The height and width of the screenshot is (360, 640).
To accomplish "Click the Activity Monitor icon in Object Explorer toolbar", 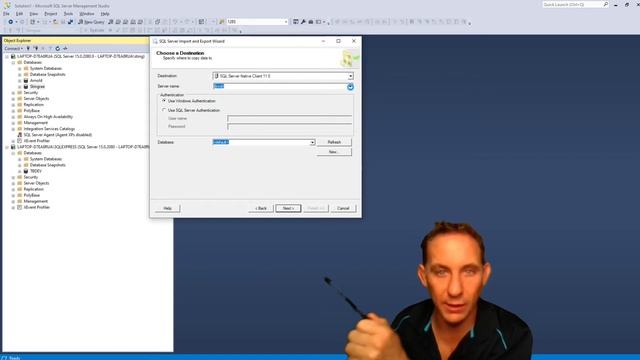I will tap(65, 49).
